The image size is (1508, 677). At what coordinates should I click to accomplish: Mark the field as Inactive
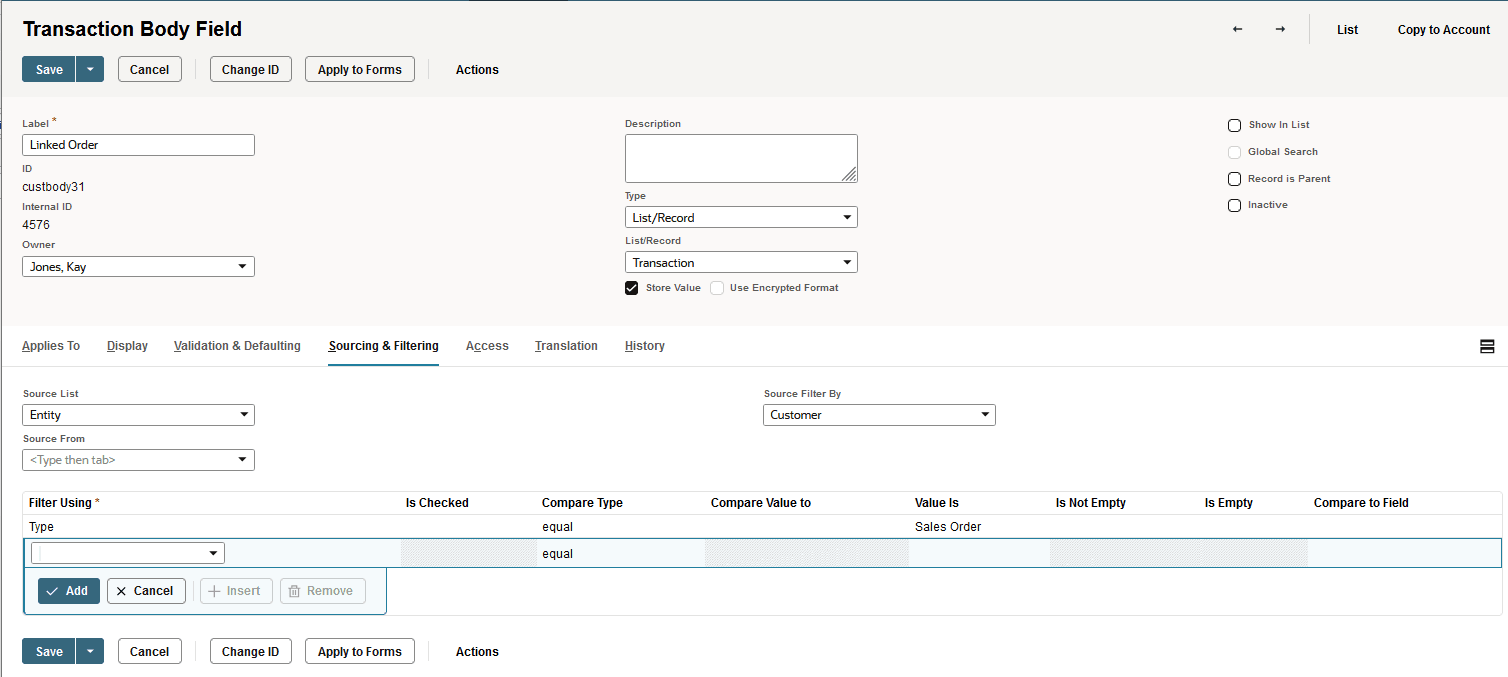[1234, 205]
